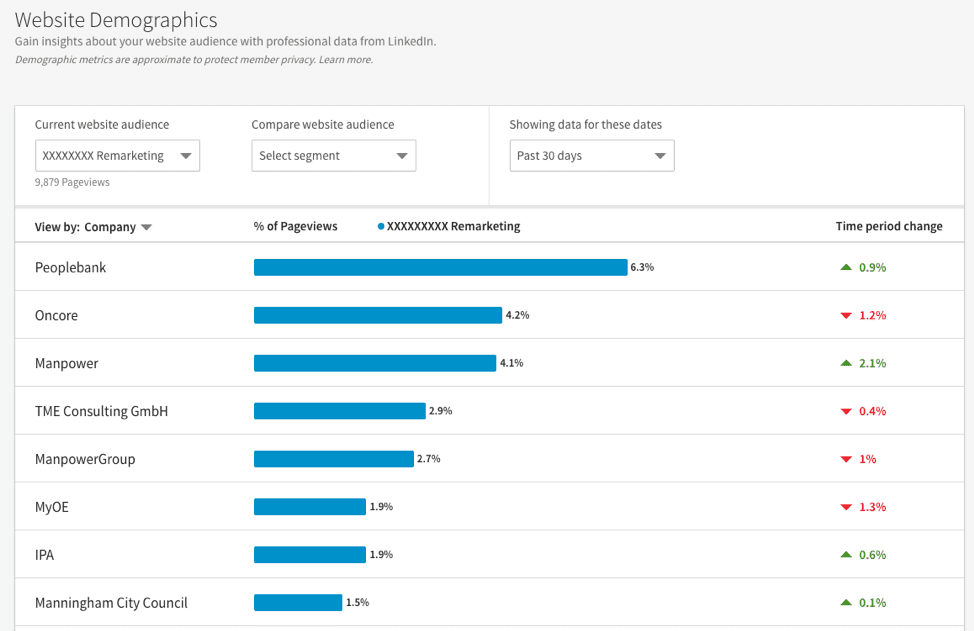Screen dimensions: 974x631
Task: Click the blue legend dot next to Remarketing label
Action: tap(380, 226)
